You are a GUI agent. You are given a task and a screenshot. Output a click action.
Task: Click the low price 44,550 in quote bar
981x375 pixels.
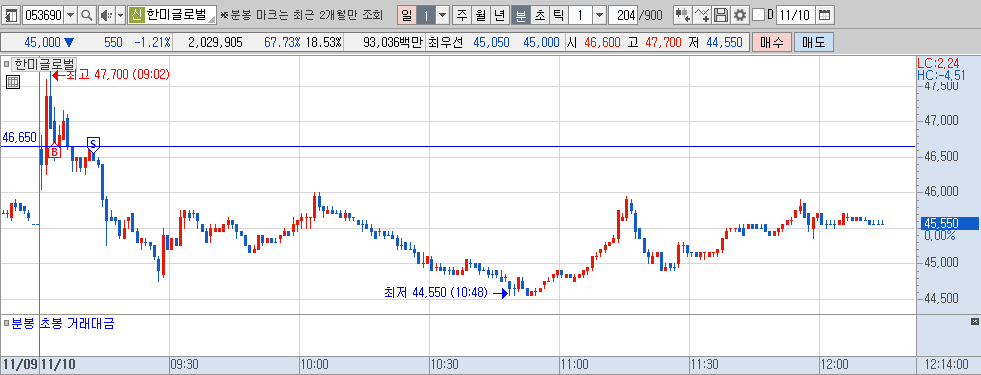click(724, 43)
